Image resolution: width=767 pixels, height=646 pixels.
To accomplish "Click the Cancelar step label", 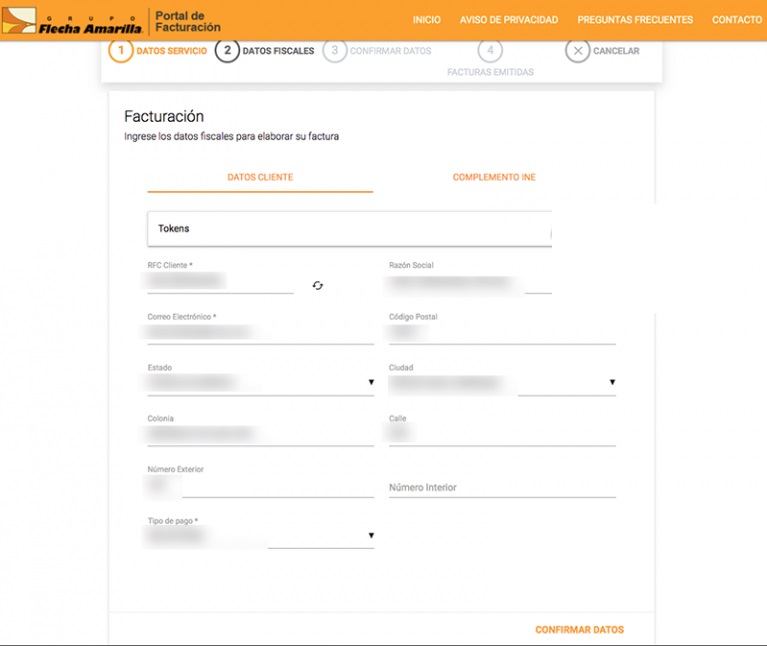I will coord(616,51).
